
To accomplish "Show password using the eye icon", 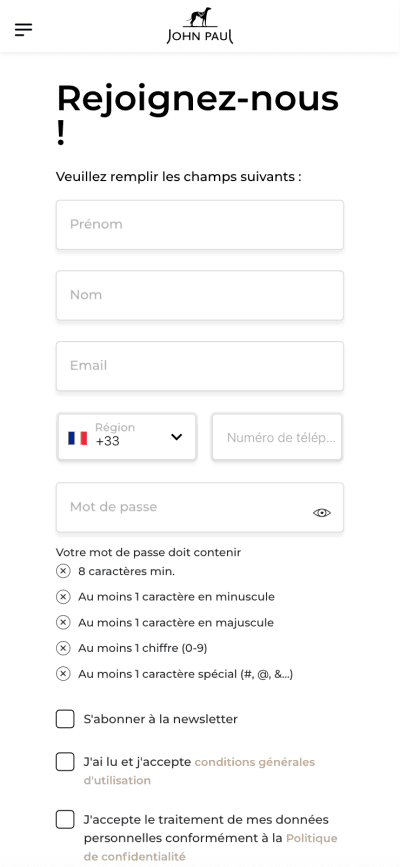I will [321, 513].
